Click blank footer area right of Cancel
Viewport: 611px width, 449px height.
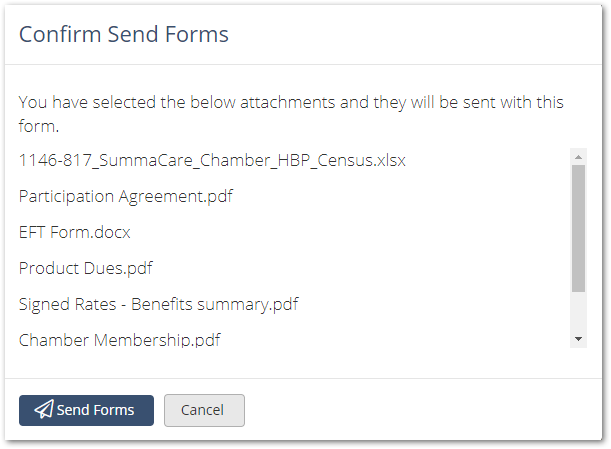click(421, 410)
